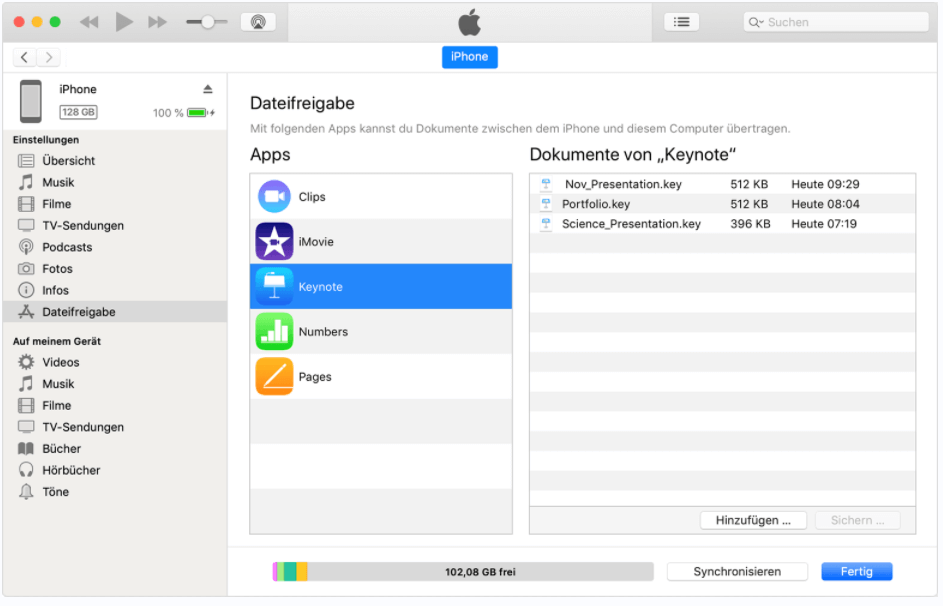Select the Numbers app icon
The height and width of the screenshot is (606, 943).
[x=274, y=332]
